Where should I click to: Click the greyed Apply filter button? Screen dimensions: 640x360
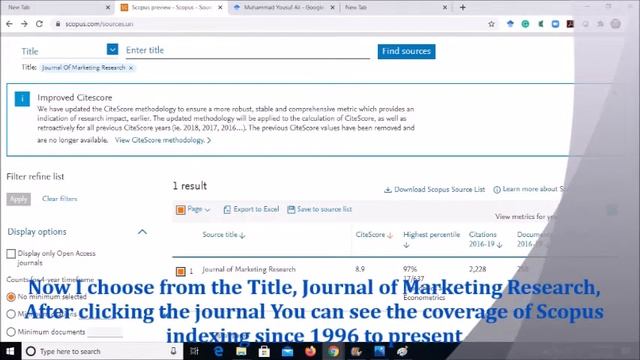[19, 199]
